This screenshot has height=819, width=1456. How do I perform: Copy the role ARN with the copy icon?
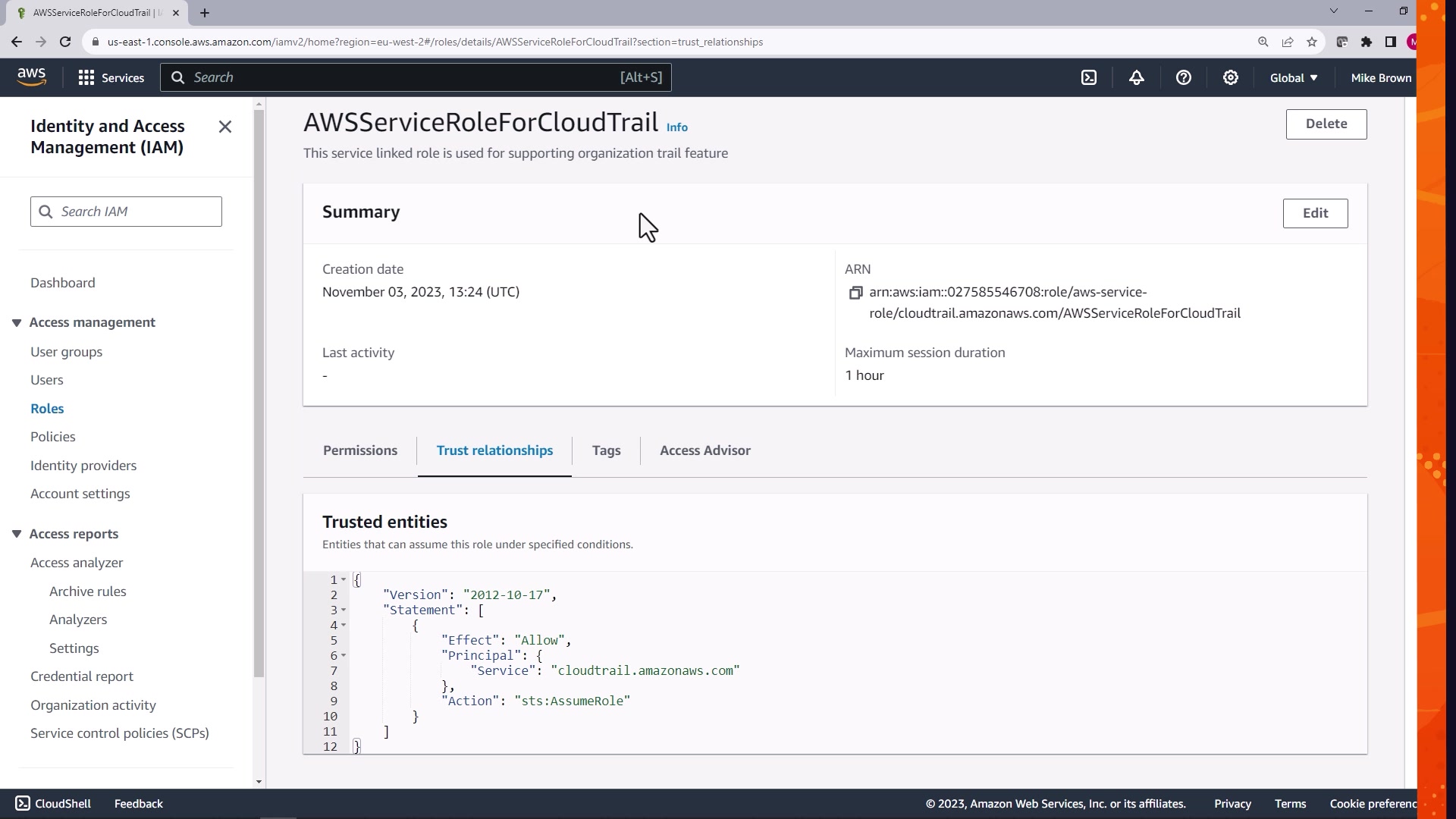tap(855, 293)
